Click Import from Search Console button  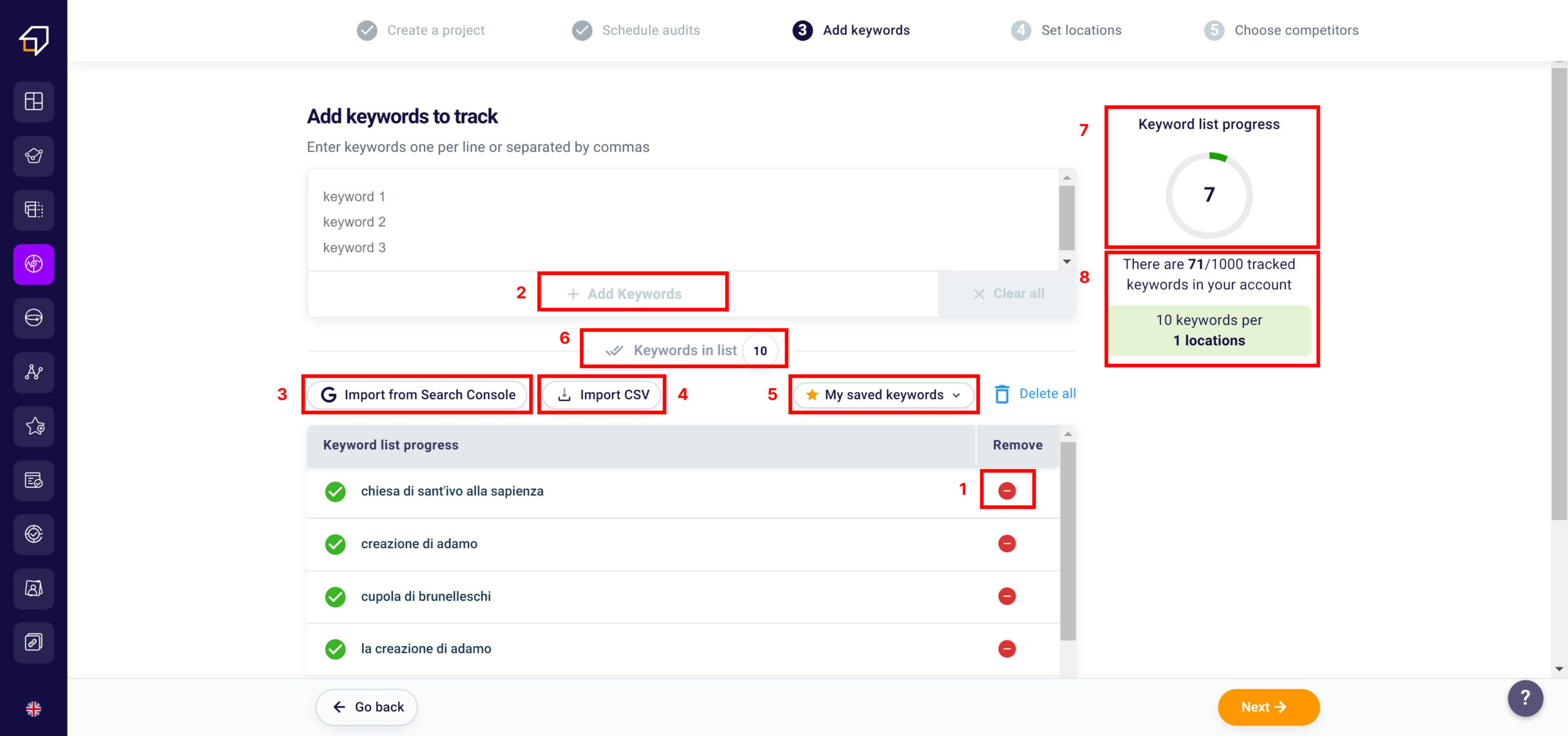418,395
